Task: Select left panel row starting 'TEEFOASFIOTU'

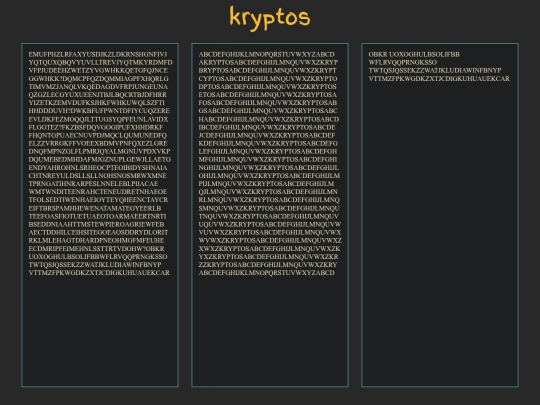Action: (97, 216)
